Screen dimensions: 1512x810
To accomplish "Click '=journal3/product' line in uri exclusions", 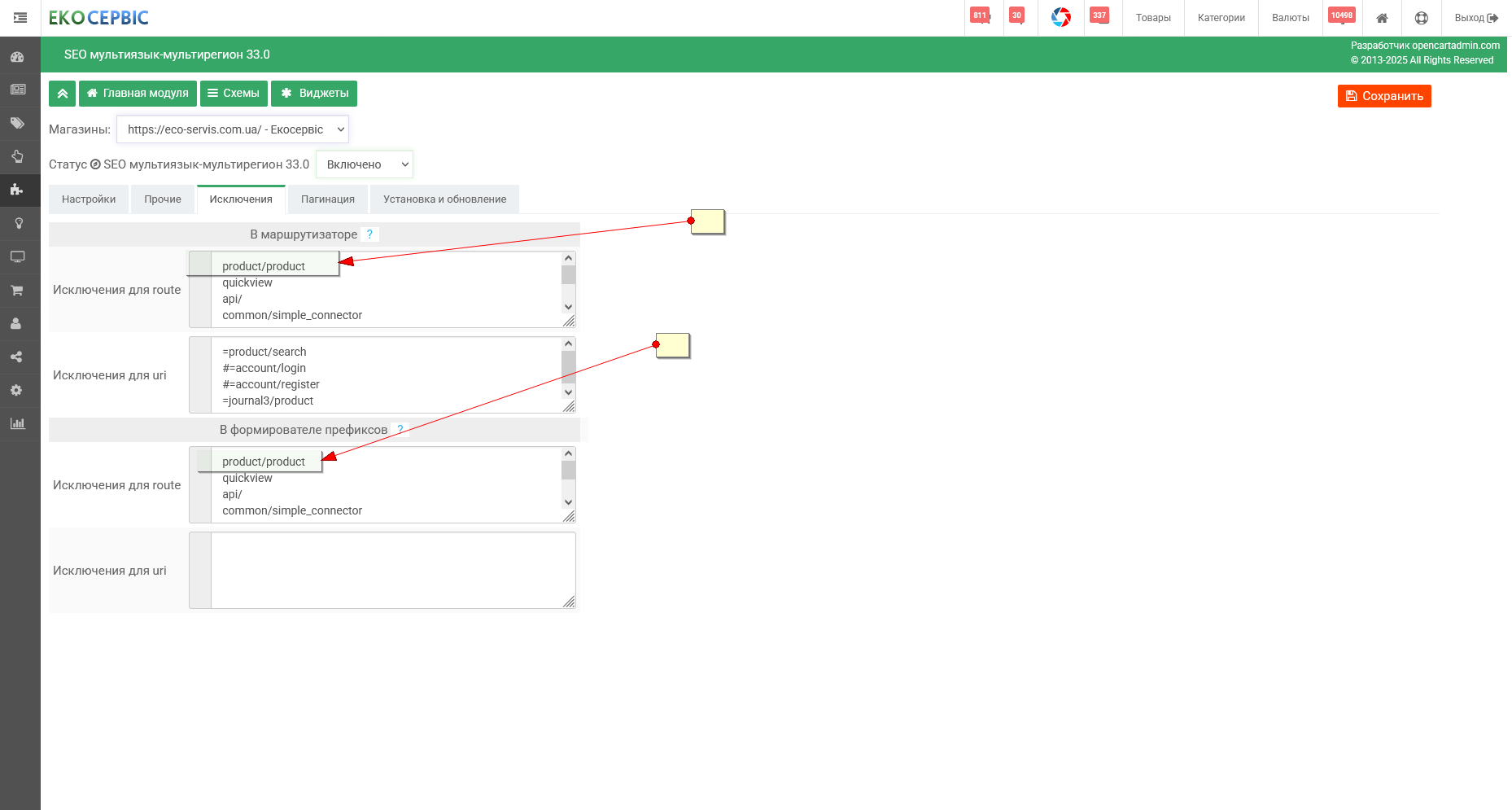I will [x=268, y=401].
